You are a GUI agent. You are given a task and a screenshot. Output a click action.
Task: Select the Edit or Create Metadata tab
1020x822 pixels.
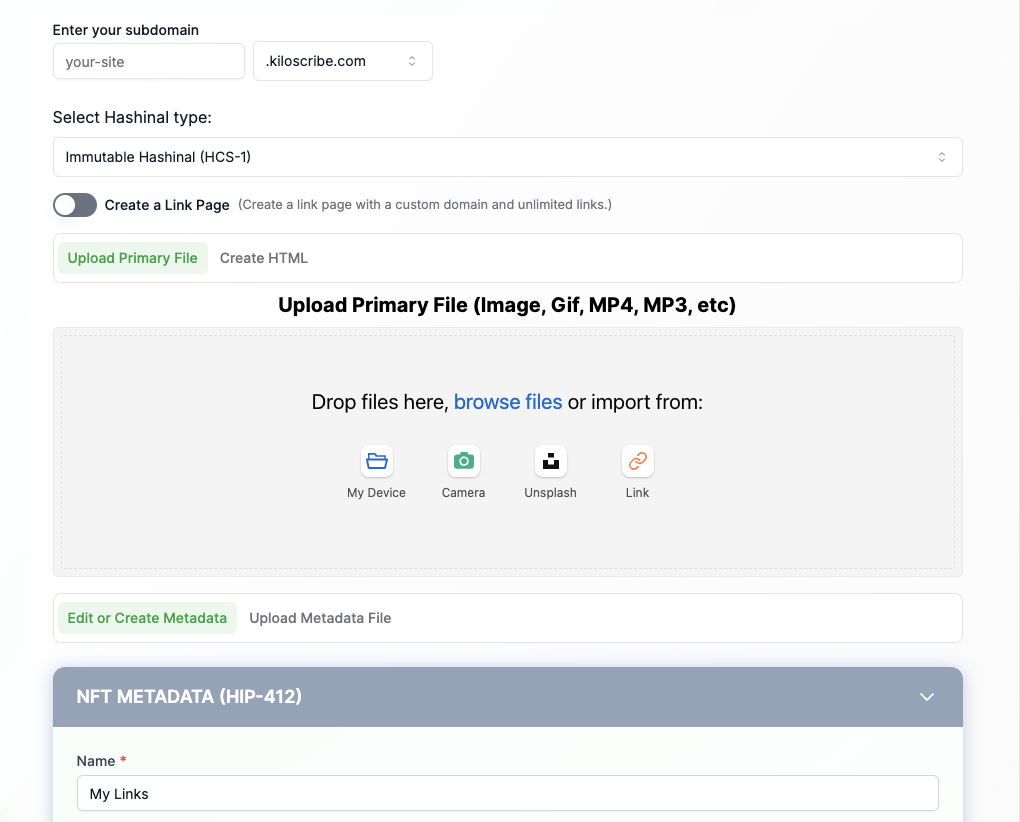coord(147,618)
